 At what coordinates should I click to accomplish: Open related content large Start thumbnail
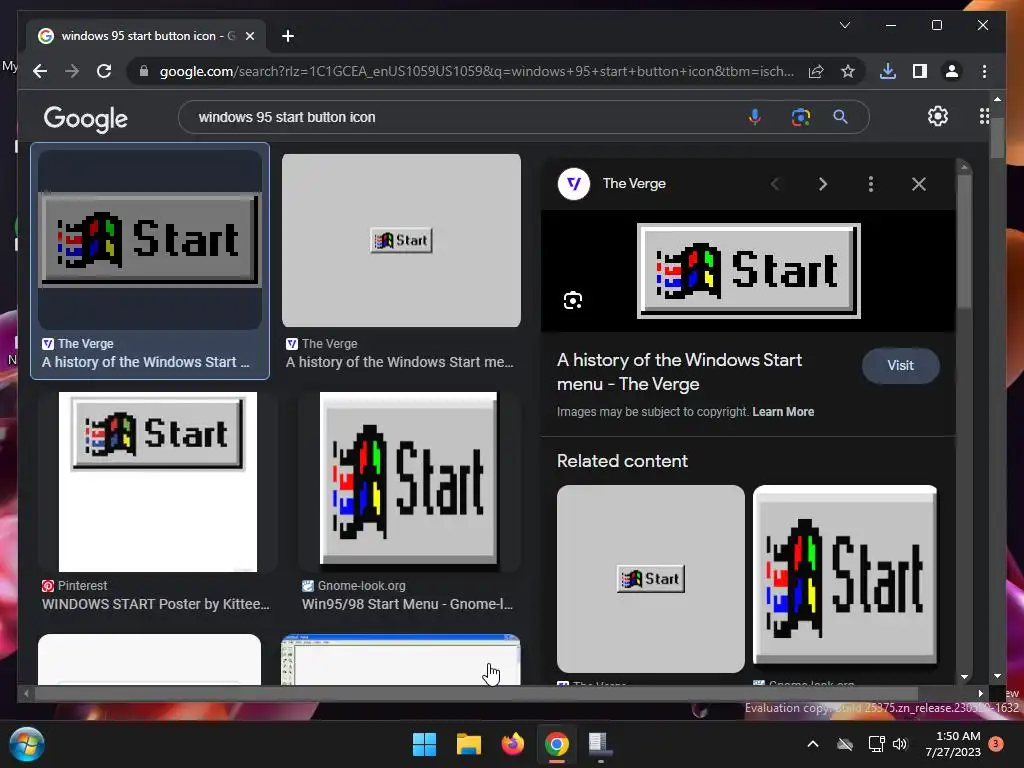(x=845, y=575)
